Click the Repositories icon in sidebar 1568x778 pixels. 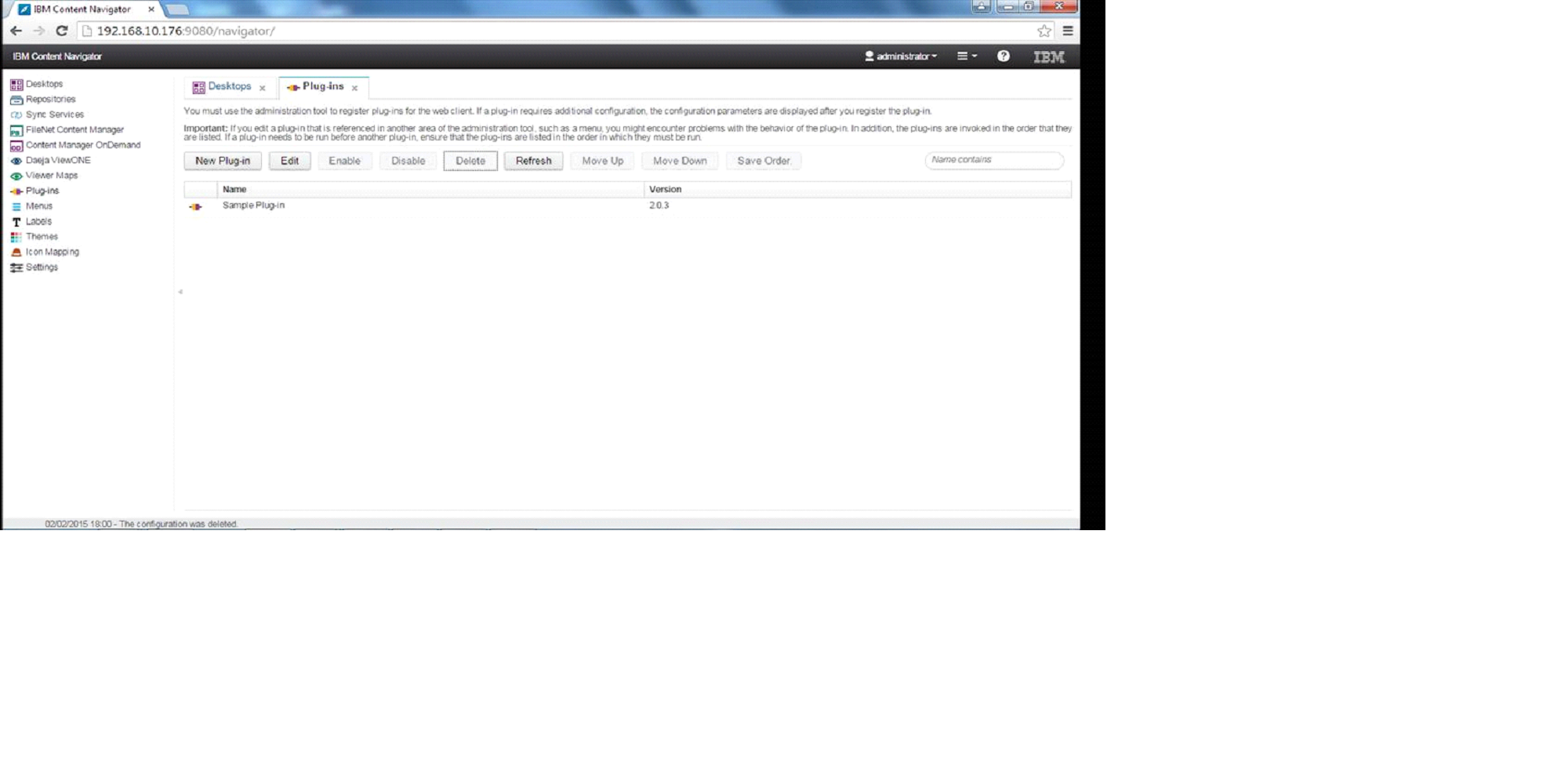pos(16,100)
